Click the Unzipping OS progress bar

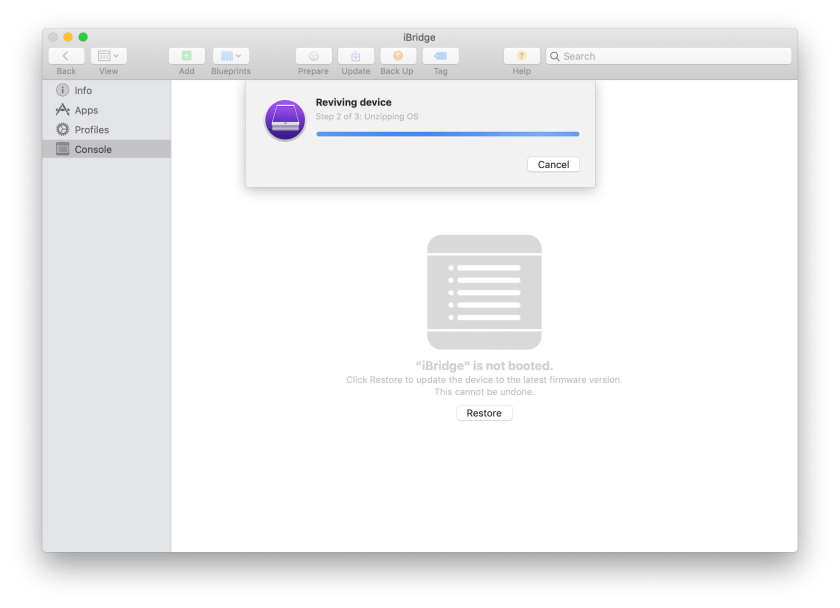tap(447, 134)
